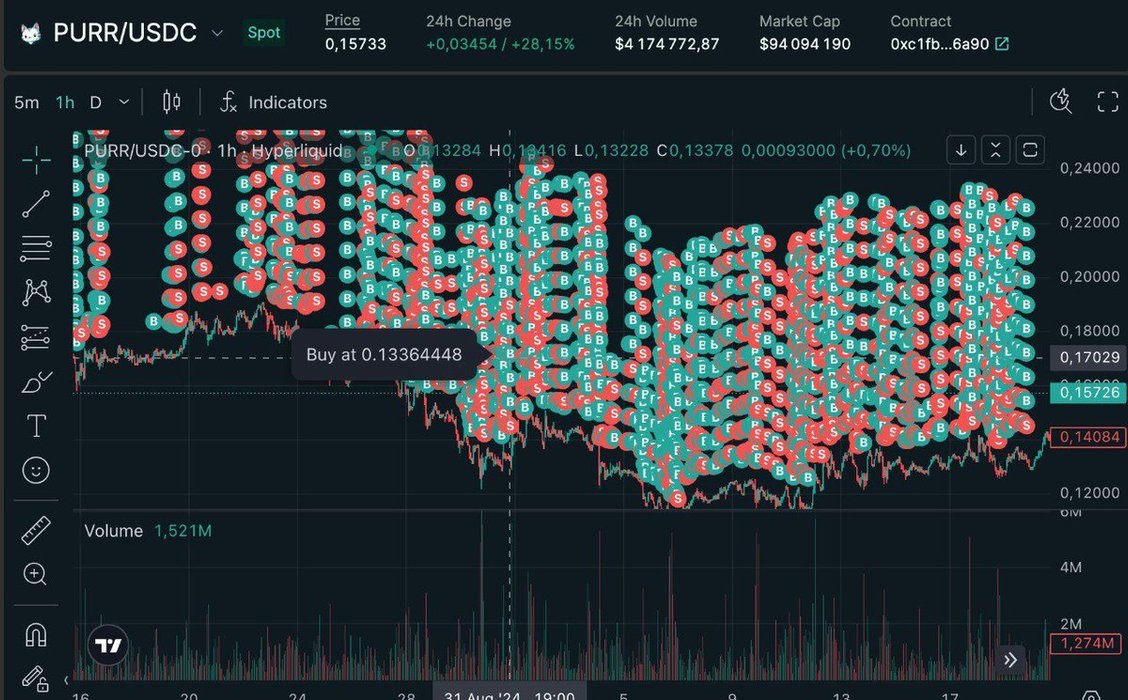This screenshot has height=700, width=1128.
Task: Click the Spot market badge
Action: [263, 33]
